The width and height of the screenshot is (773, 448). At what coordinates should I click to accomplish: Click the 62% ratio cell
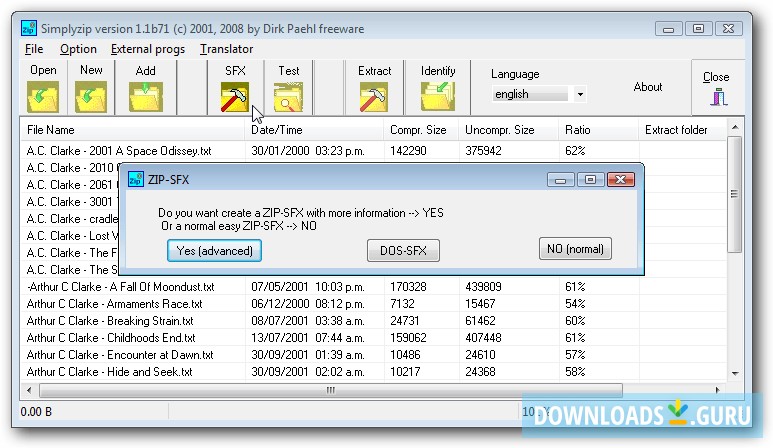tap(575, 150)
